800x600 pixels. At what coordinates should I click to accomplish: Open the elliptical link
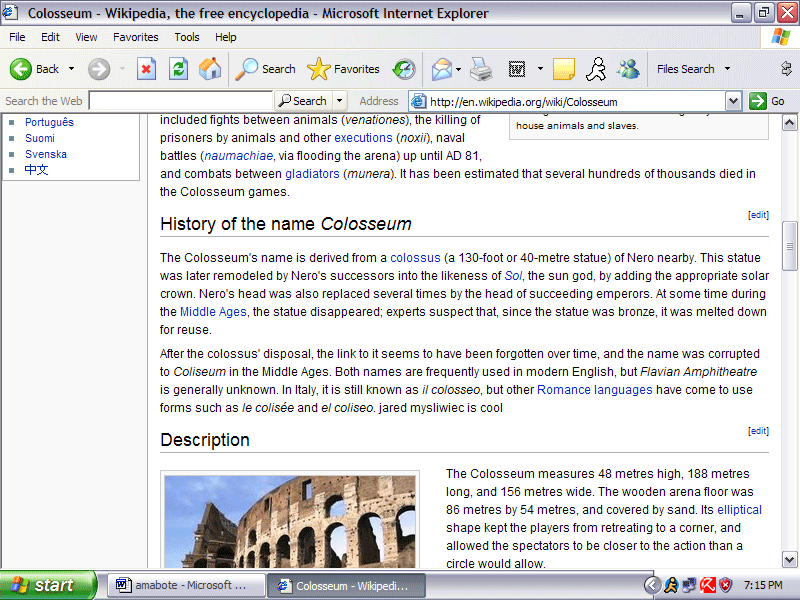point(739,510)
